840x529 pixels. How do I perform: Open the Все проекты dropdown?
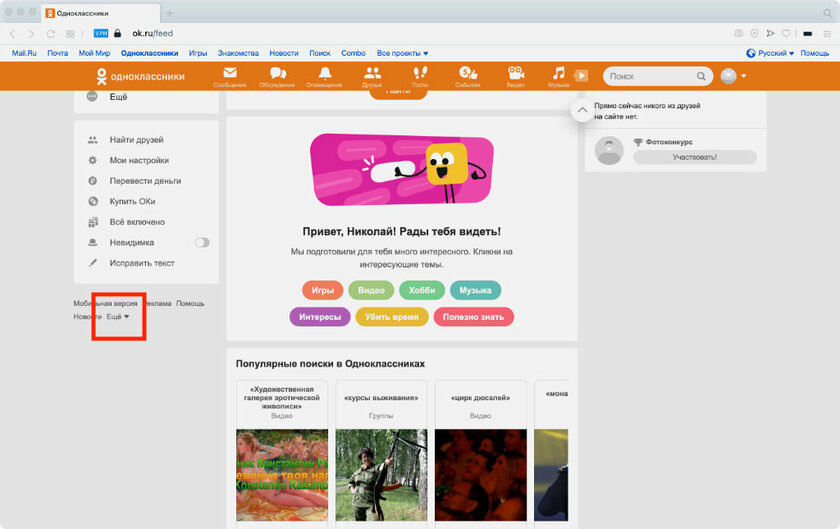402,53
